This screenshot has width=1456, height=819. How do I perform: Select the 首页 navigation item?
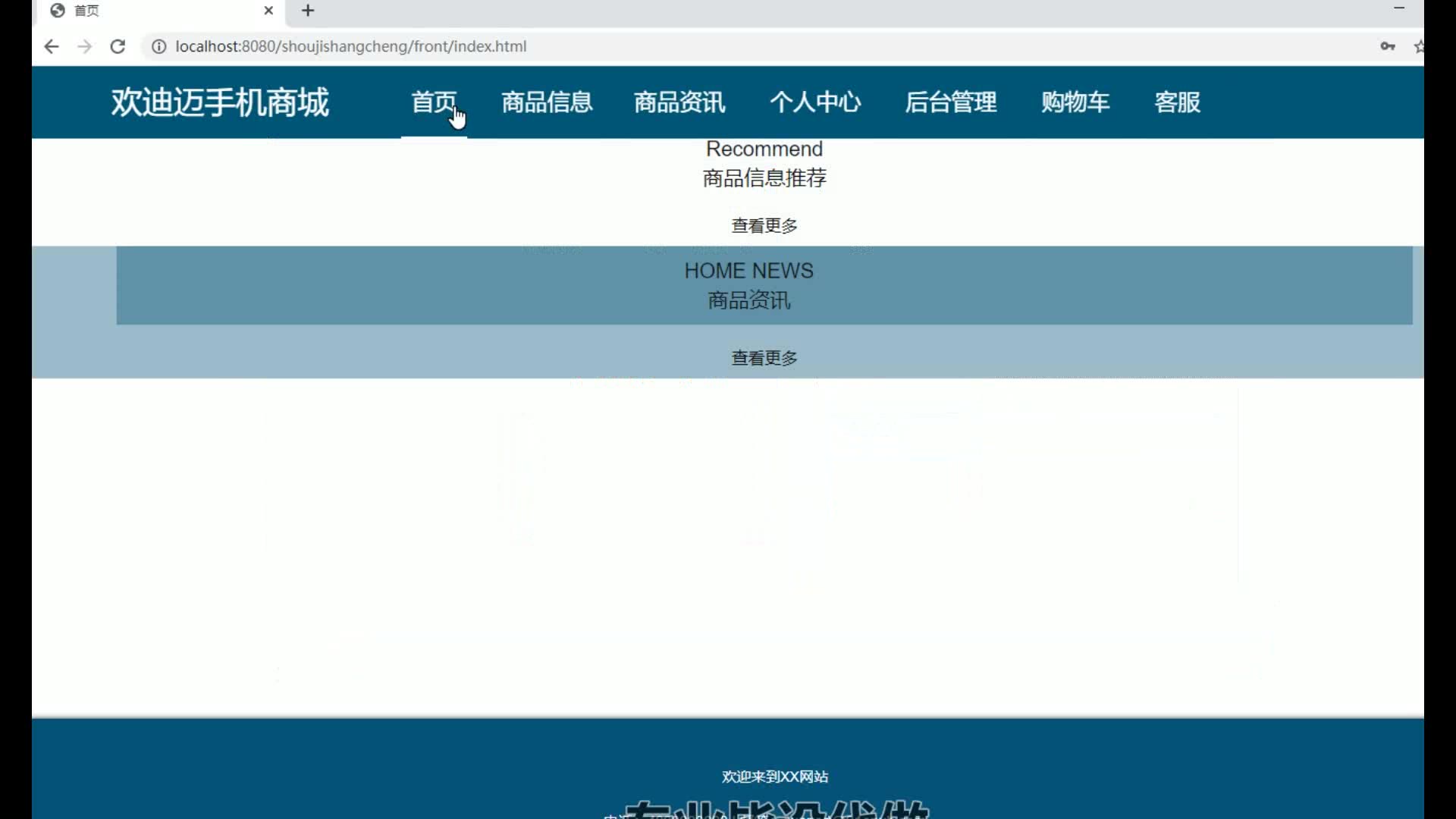[433, 102]
